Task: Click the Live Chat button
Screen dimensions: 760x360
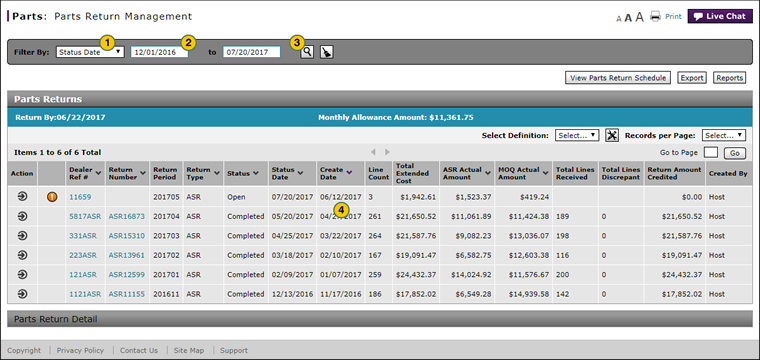Action: click(x=720, y=16)
